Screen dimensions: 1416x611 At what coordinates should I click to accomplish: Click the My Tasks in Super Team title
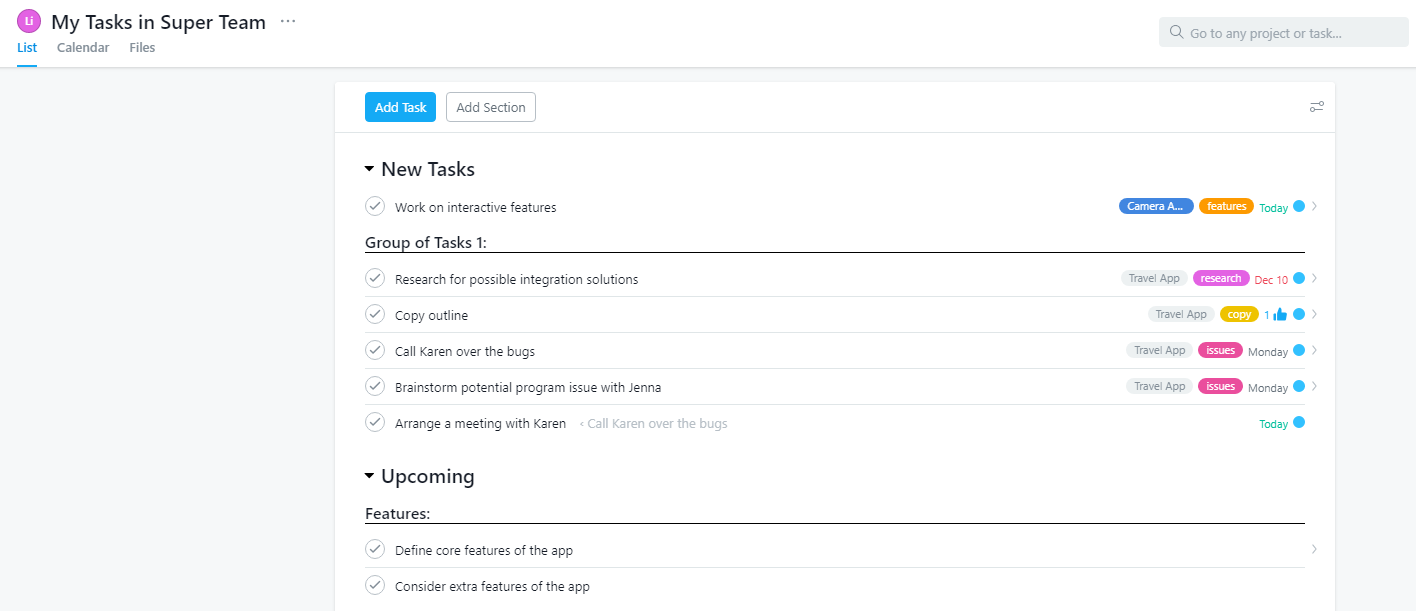[x=158, y=22]
